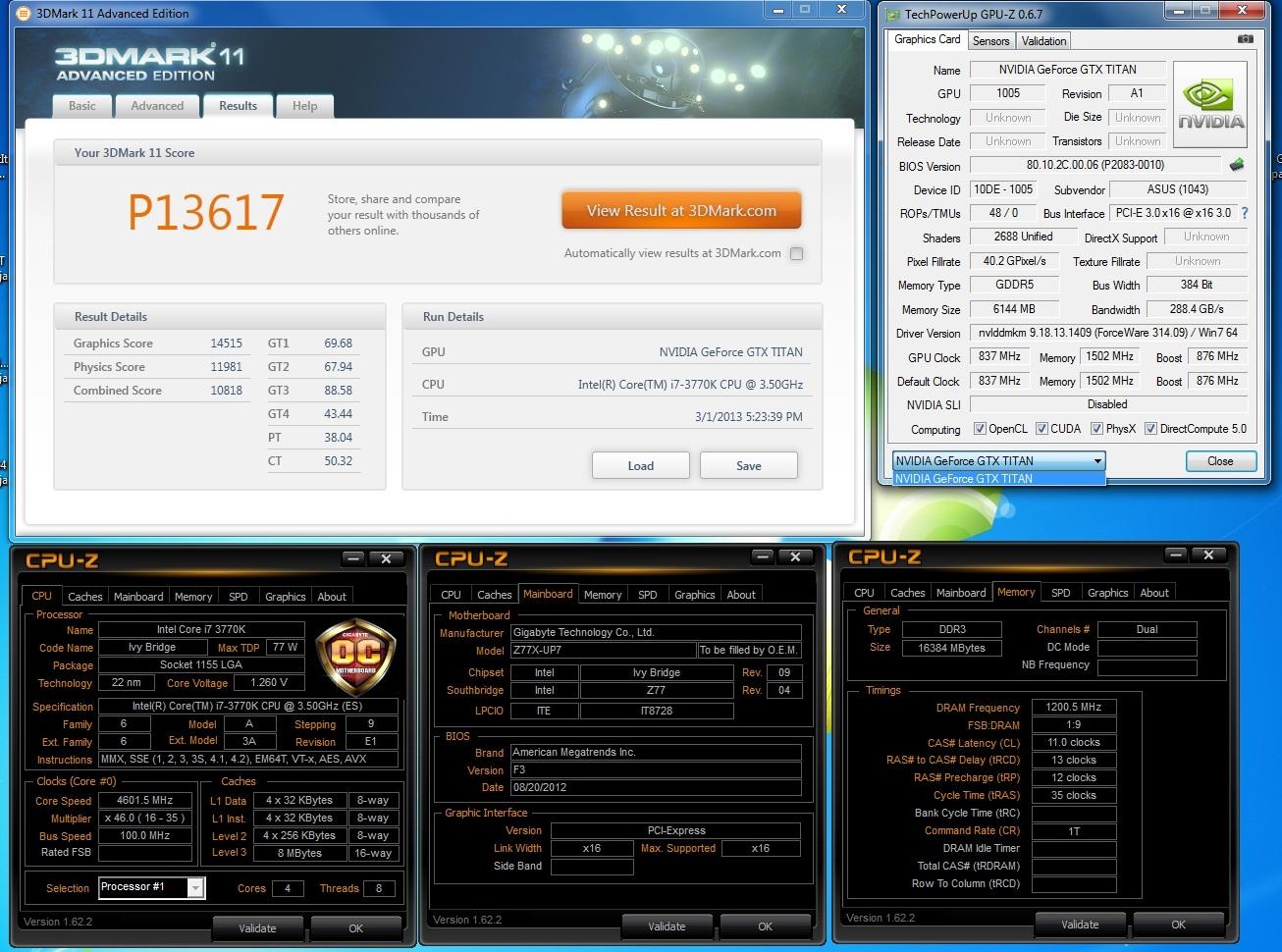Image resolution: width=1282 pixels, height=952 pixels.
Task: Open Mainboard tab in left CPU-Z window
Action: (x=138, y=597)
